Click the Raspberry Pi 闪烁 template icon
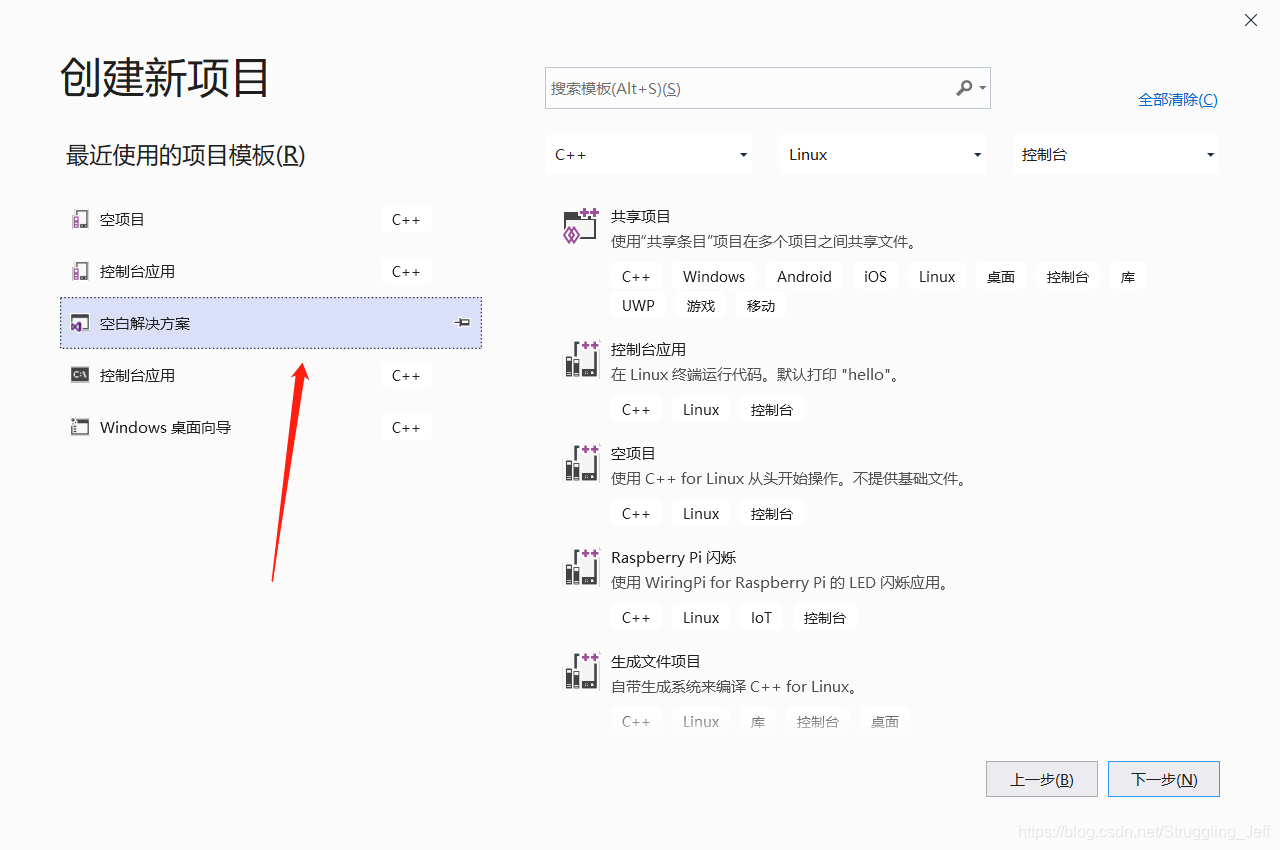The width and height of the screenshot is (1280, 850). point(581,567)
